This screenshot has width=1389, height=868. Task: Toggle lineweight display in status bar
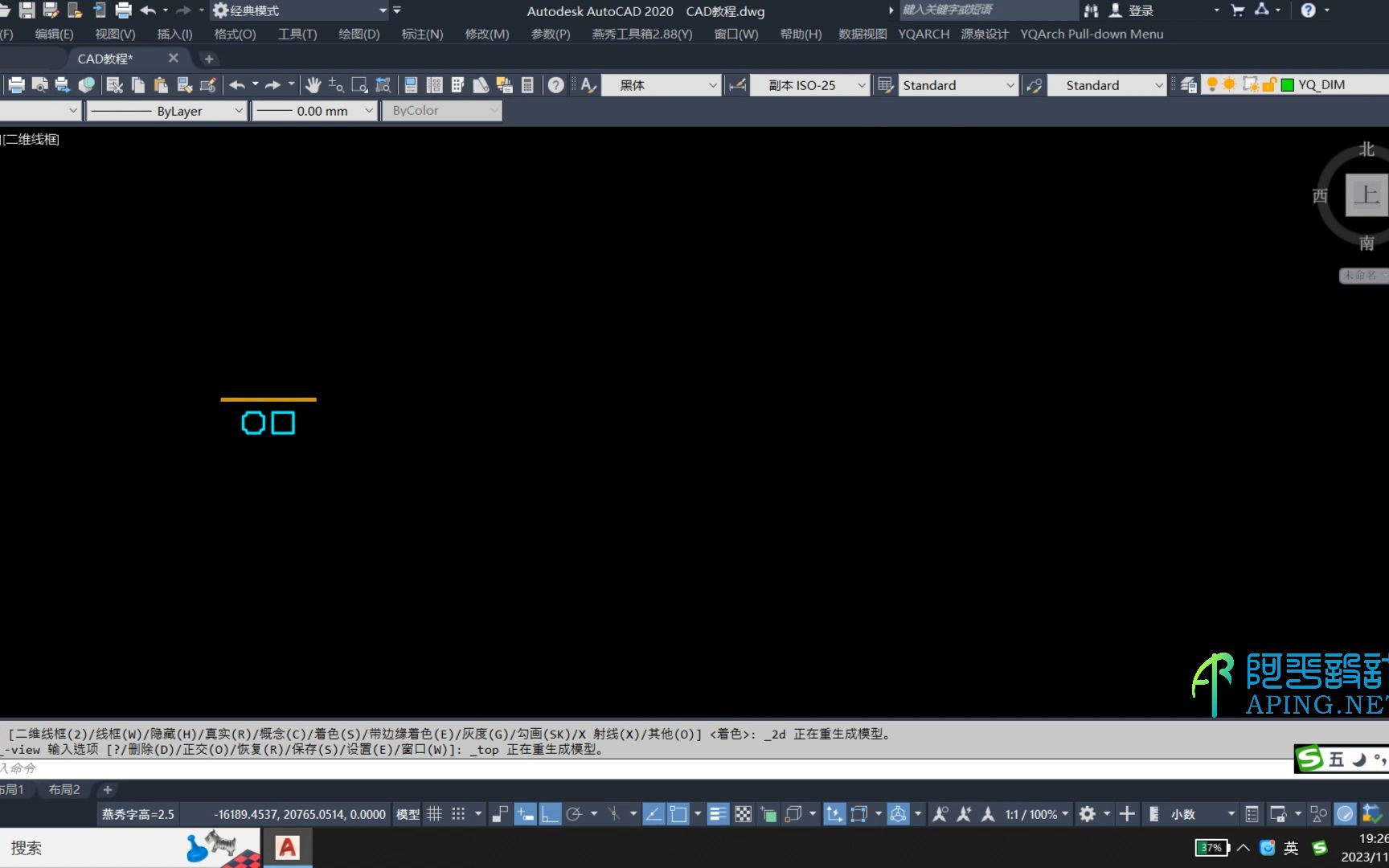click(x=718, y=814)
